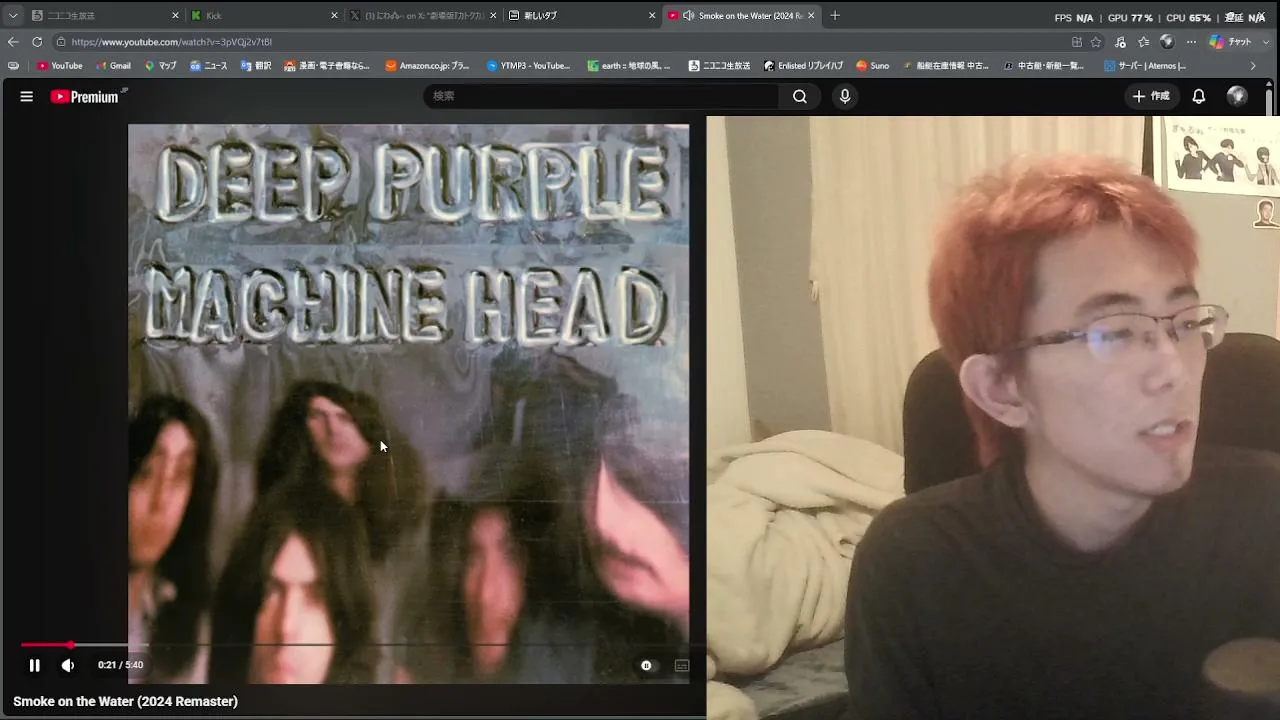Viewport: 1280px width, 720px height.
Task: Expand the dropdown arrow beside チャット
Action: pyautogui.click(x=1264, y=42)
